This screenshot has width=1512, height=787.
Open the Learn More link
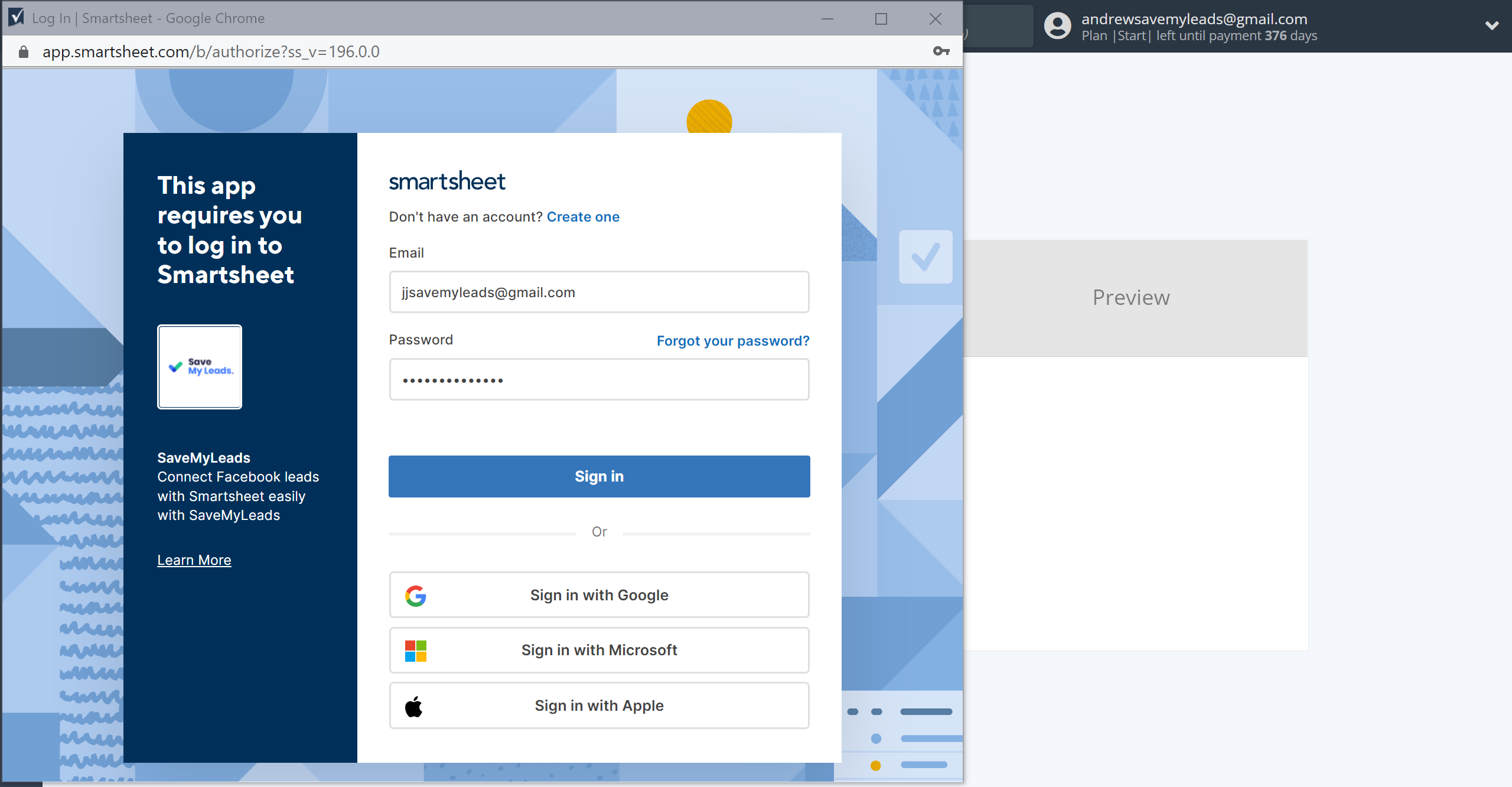(x=194, y=560)
